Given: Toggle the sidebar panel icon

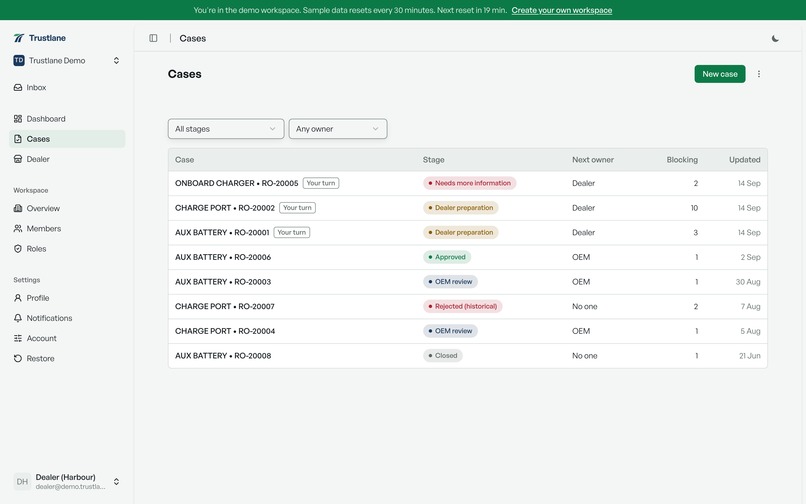Looking at the screenshot, I should click(x=153, y=38).
